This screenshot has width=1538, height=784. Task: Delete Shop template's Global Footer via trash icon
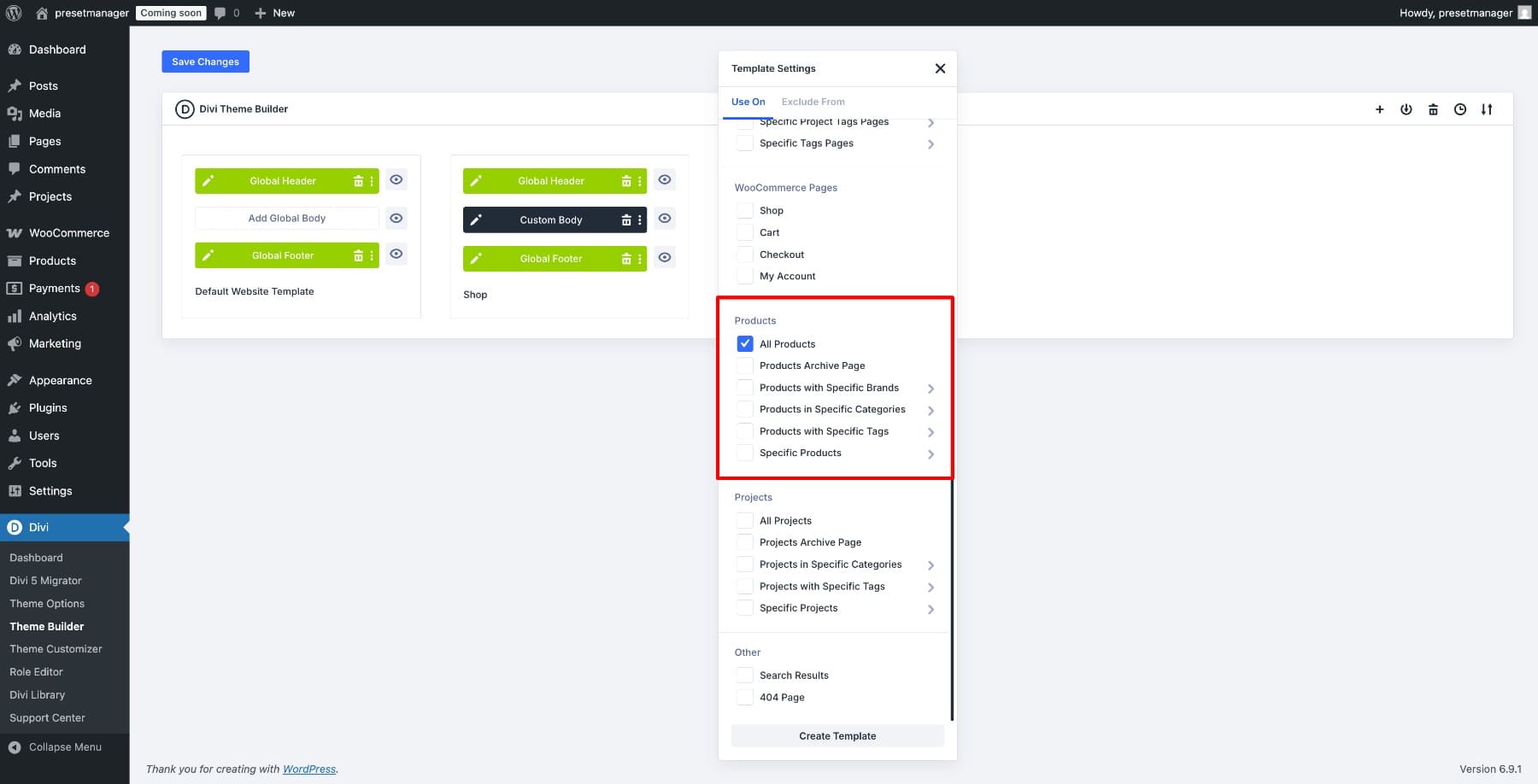[626, 259]
